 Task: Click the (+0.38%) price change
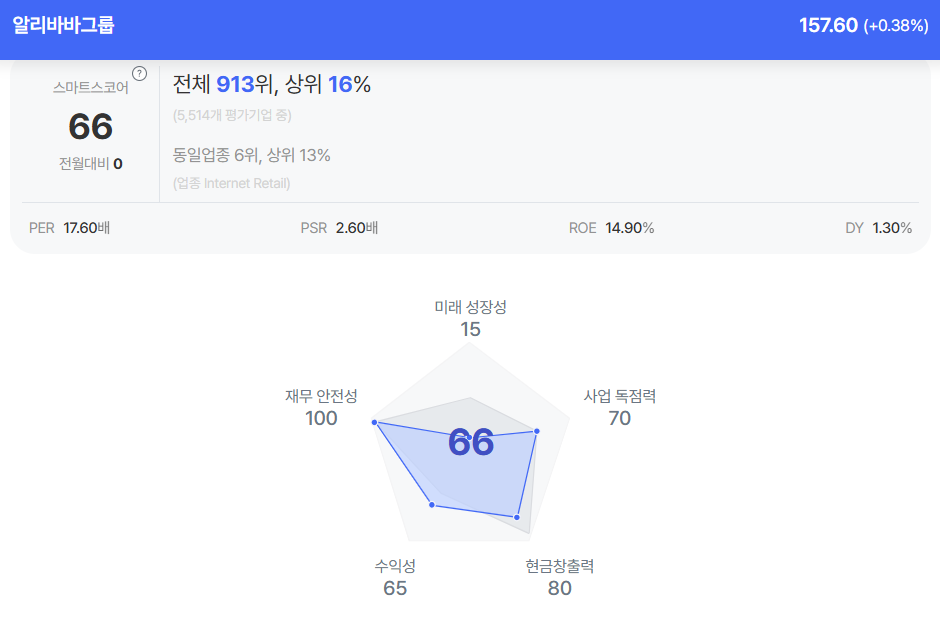coord(896,26)
